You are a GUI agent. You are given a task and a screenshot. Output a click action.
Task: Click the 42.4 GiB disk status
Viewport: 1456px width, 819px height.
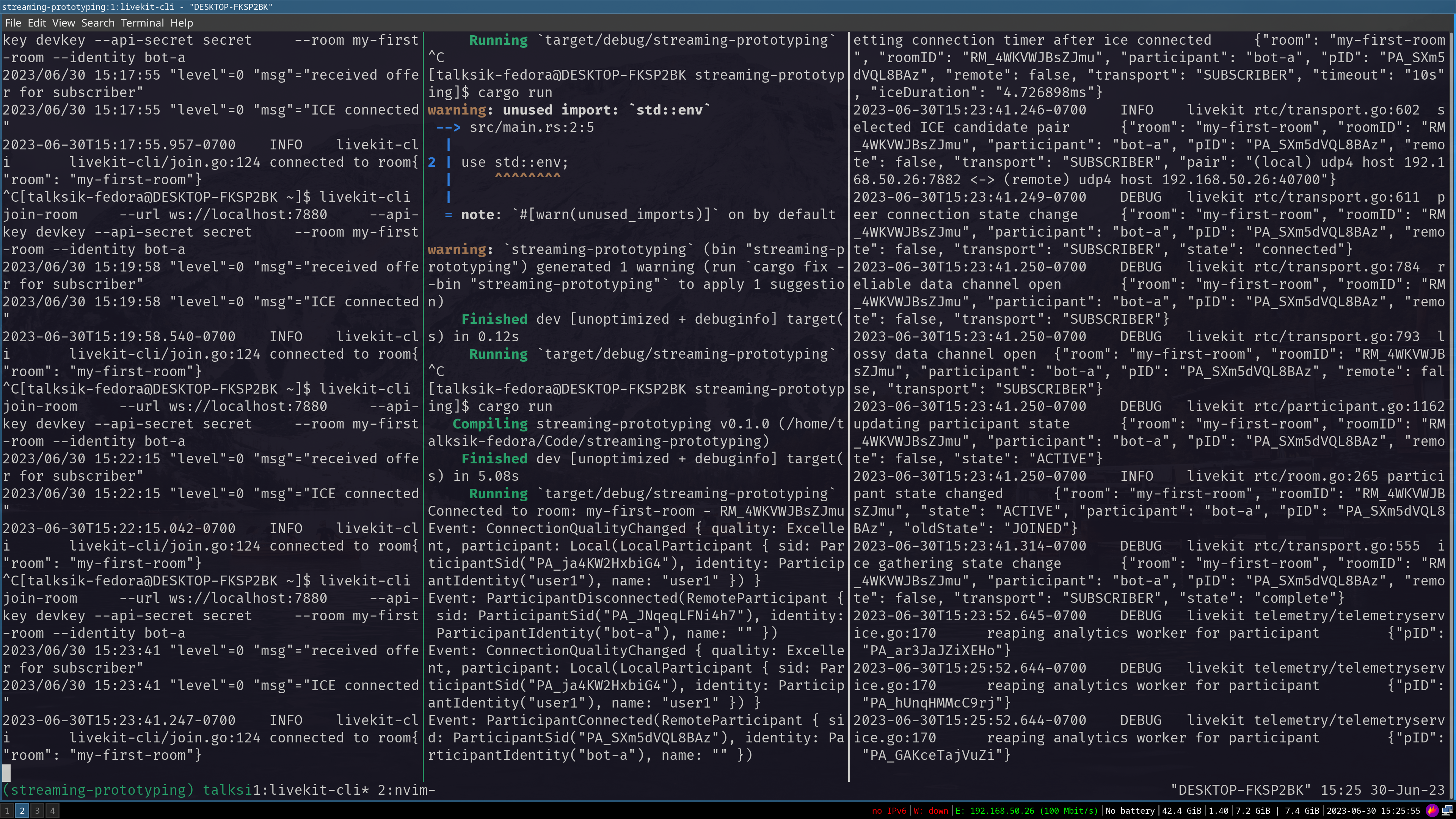(x=1181, y=811)
